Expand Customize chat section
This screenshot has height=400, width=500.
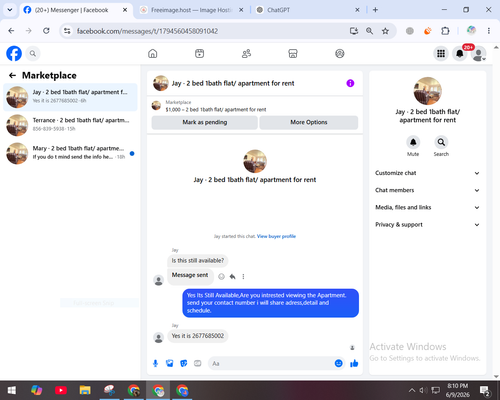coord(427,173)
